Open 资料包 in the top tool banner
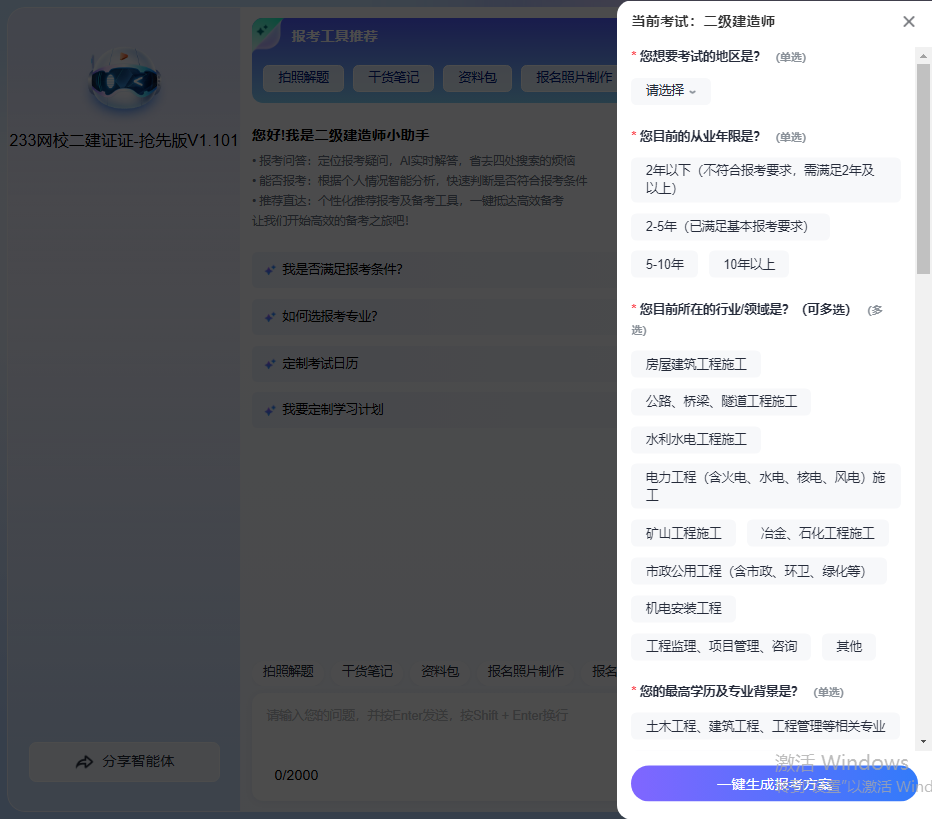The height and width of the screenshot is (819, 932). tap(476, 77)
